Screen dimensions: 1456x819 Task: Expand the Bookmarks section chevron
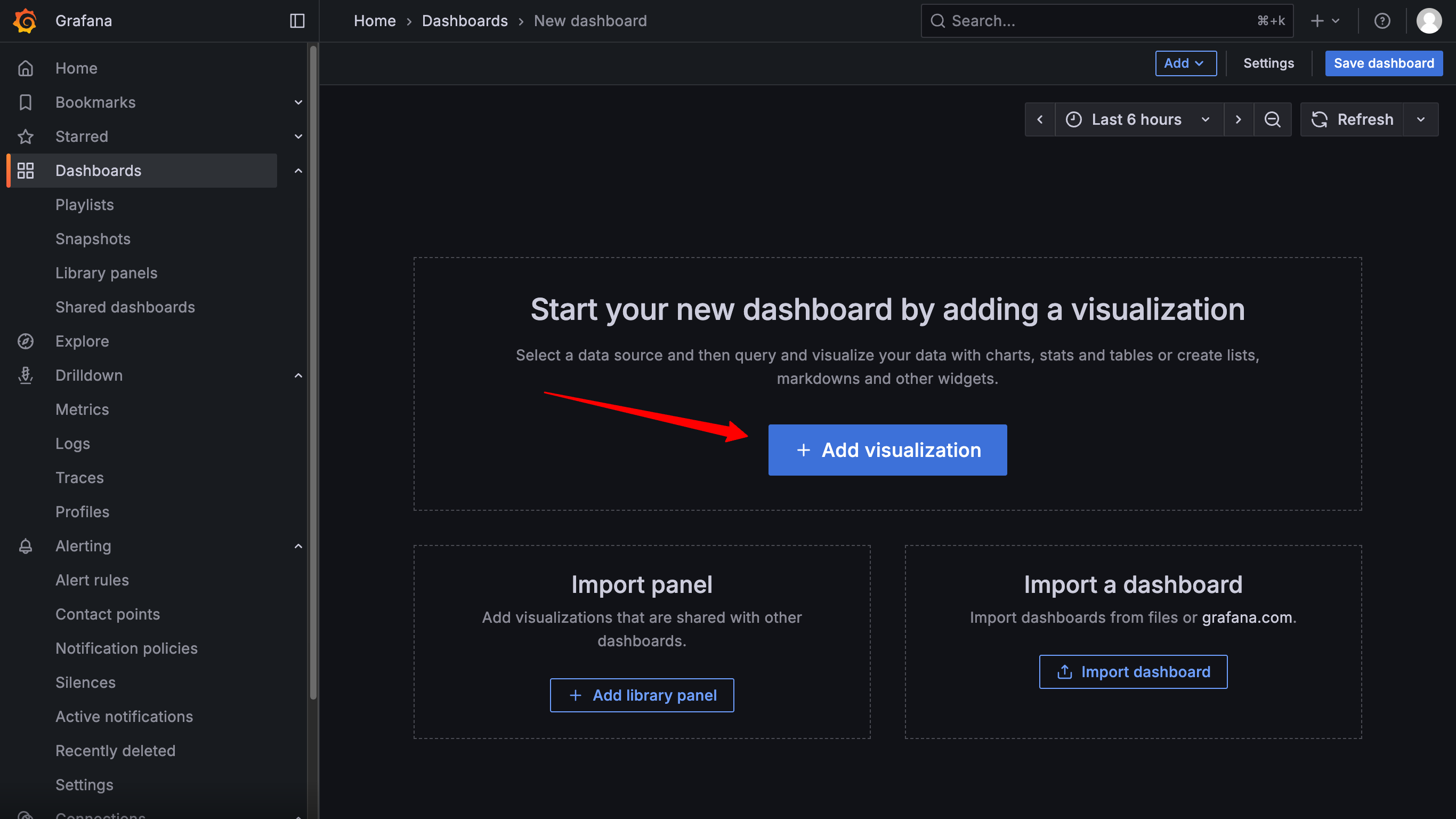point(298,102)
